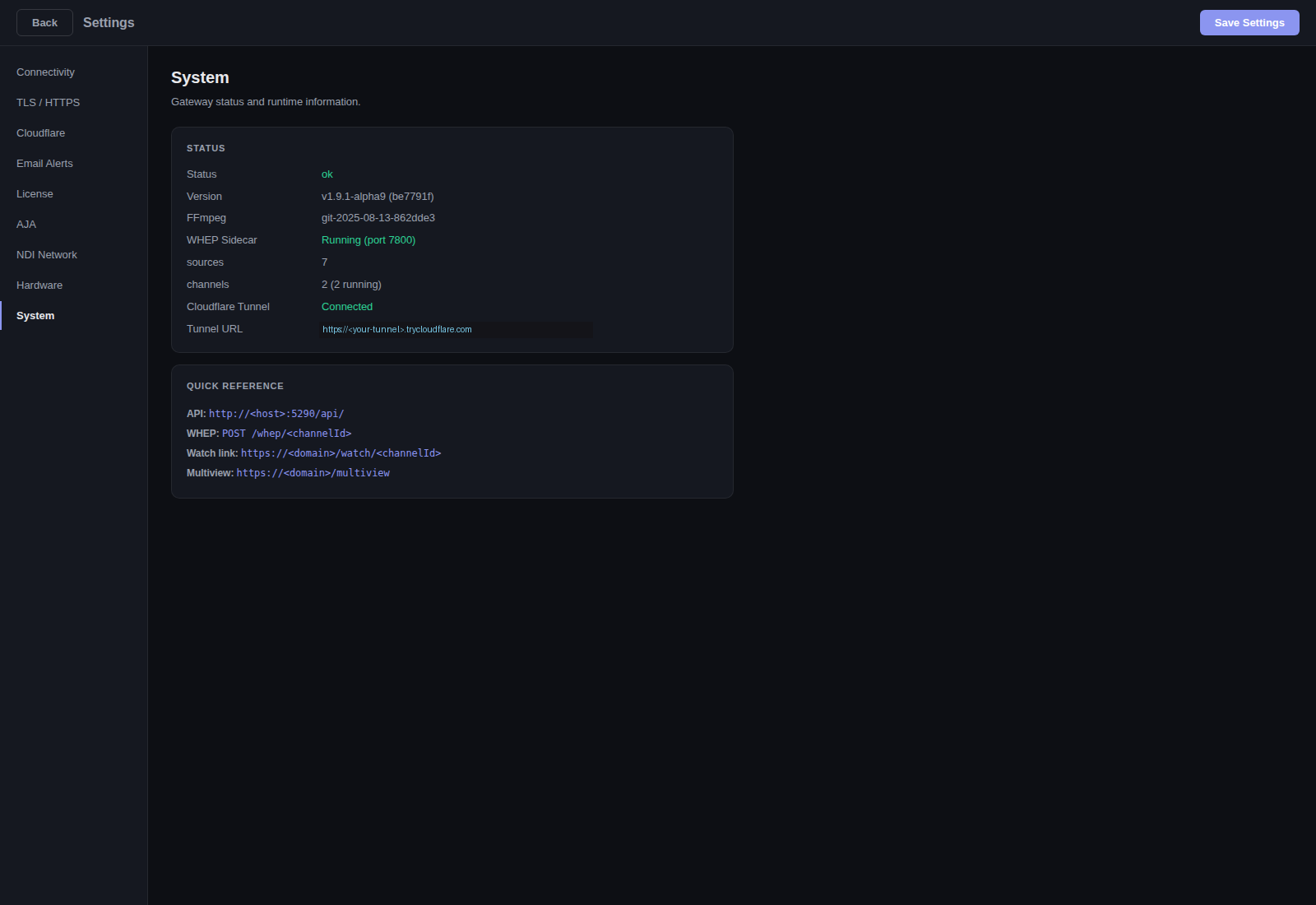Click the sources value 7
Screen dimensions: 1316x905
click(325, 262)
